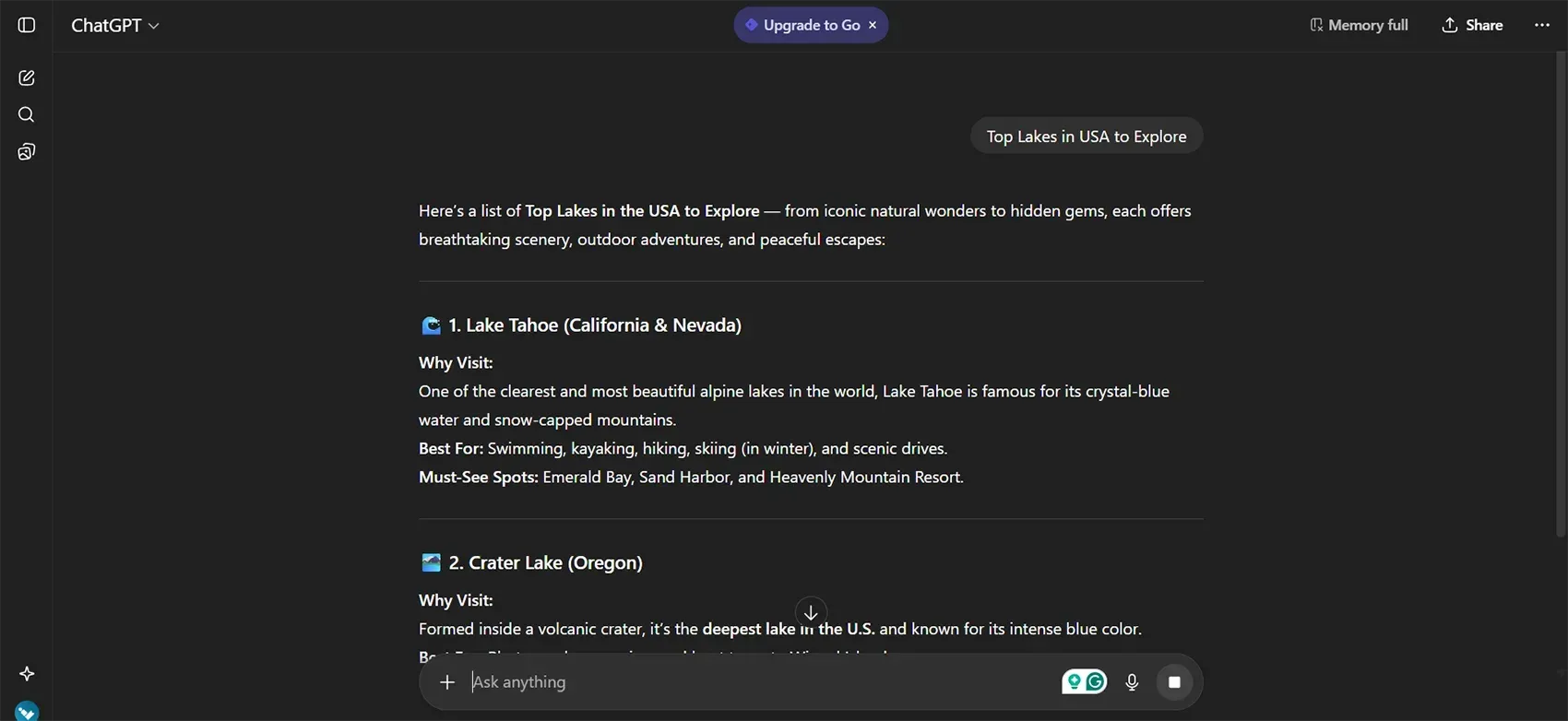Screen dimensions: 1568x721
Task: Add attachment with the plus icon
Action: click(x=447, y=682)
